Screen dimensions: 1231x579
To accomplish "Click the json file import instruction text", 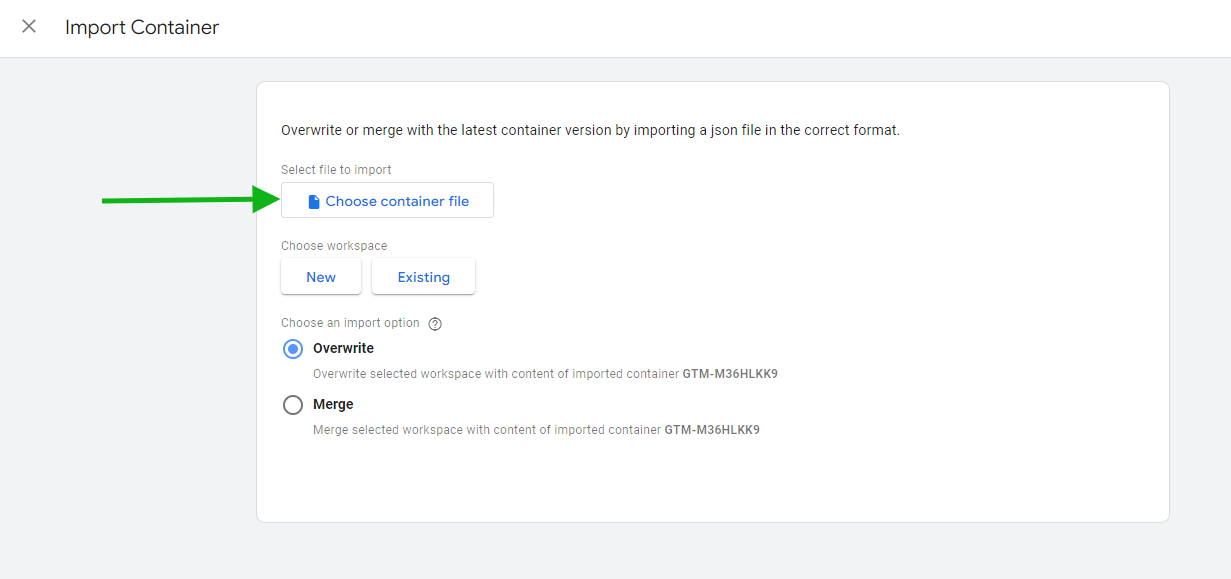I will pyautogui.click(x=590, y=130).
